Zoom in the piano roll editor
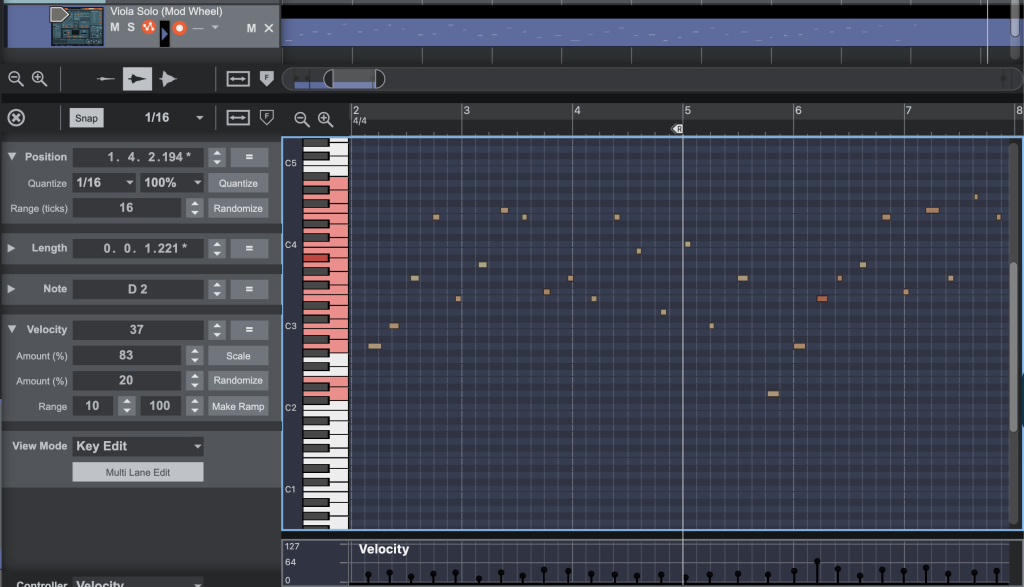This screenshot has width=1024, height=587. coord(325,119)
